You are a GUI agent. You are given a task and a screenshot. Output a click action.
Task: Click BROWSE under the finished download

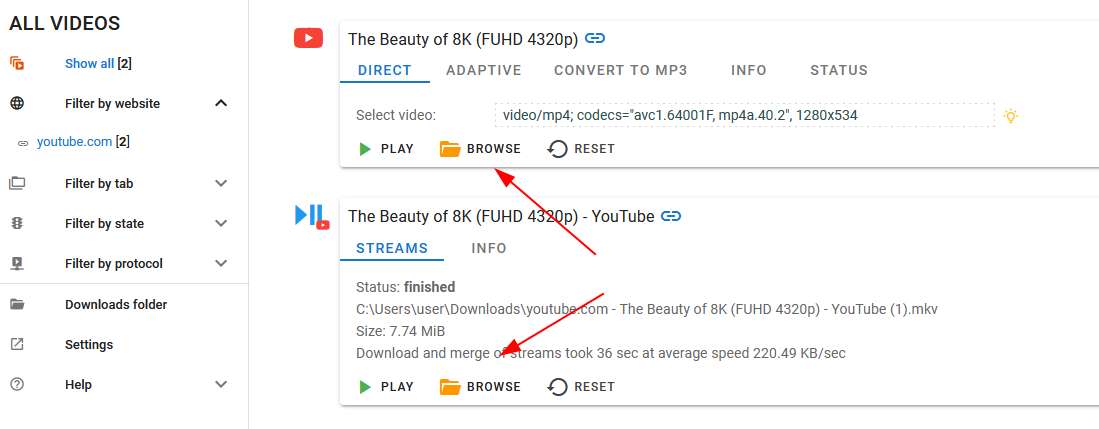[480, 387]
